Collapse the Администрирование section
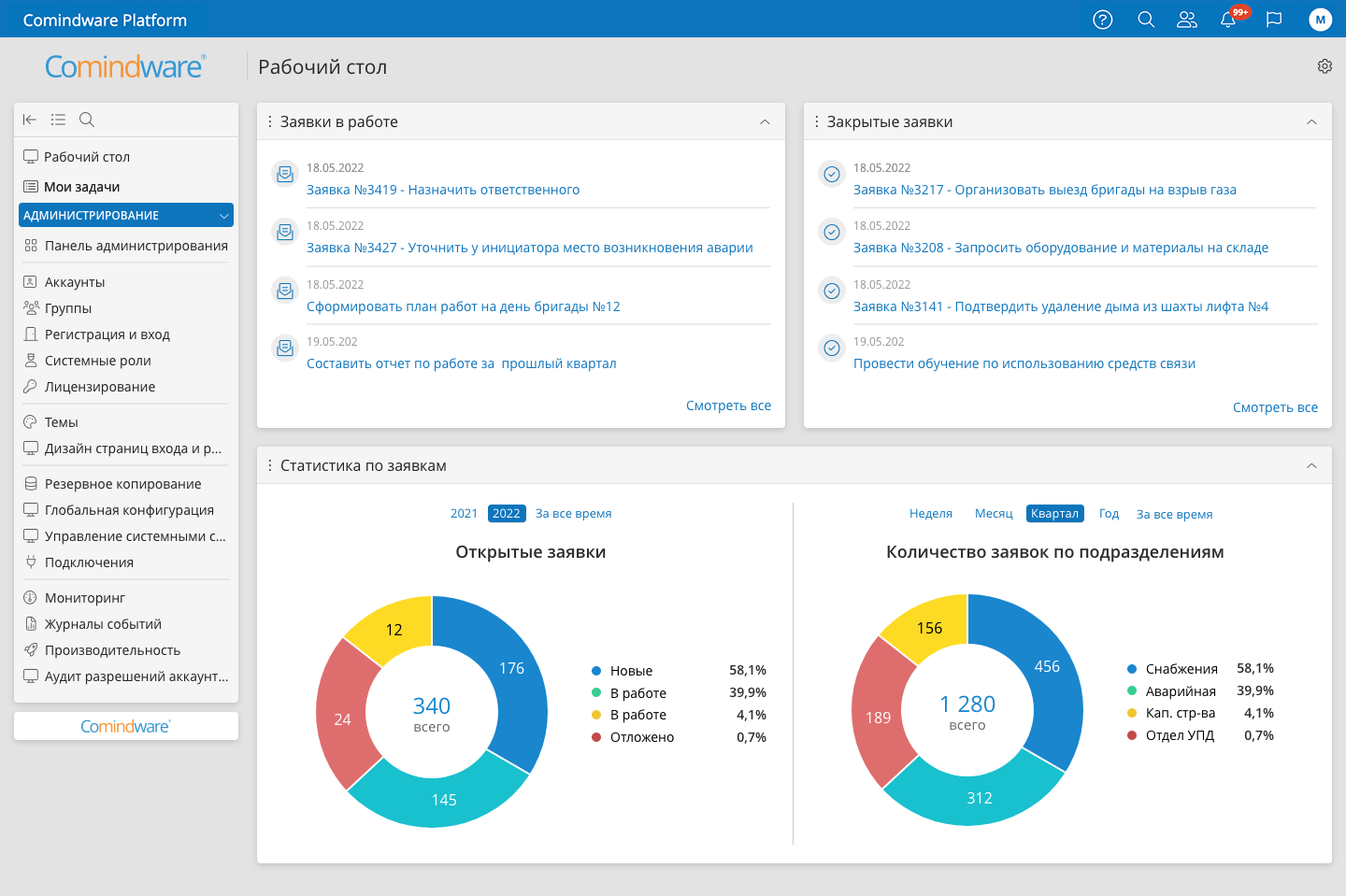1346x896 pixels. (223, 216)
